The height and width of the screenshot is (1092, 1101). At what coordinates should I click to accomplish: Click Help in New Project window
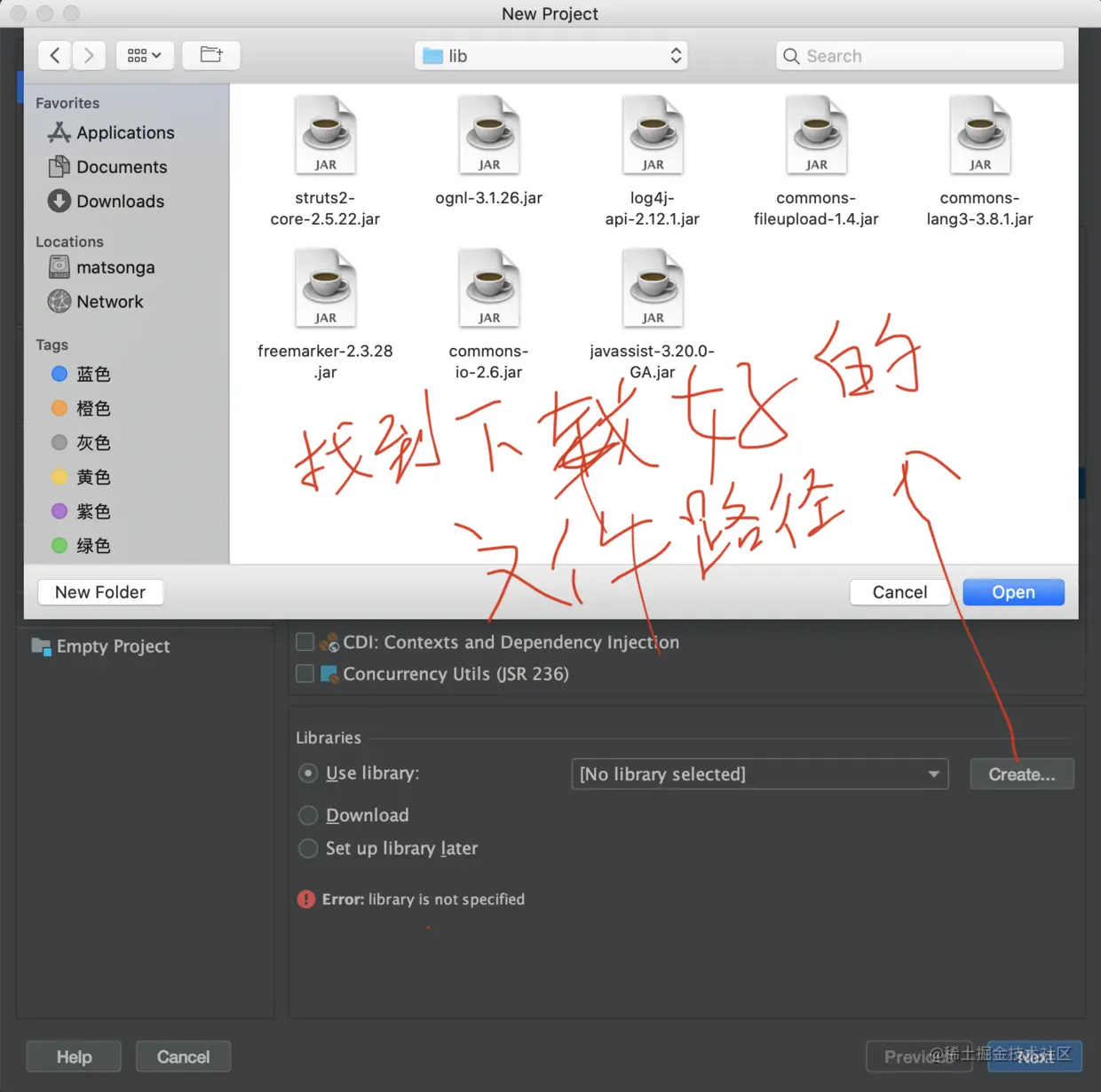(x=74, y=1056)
